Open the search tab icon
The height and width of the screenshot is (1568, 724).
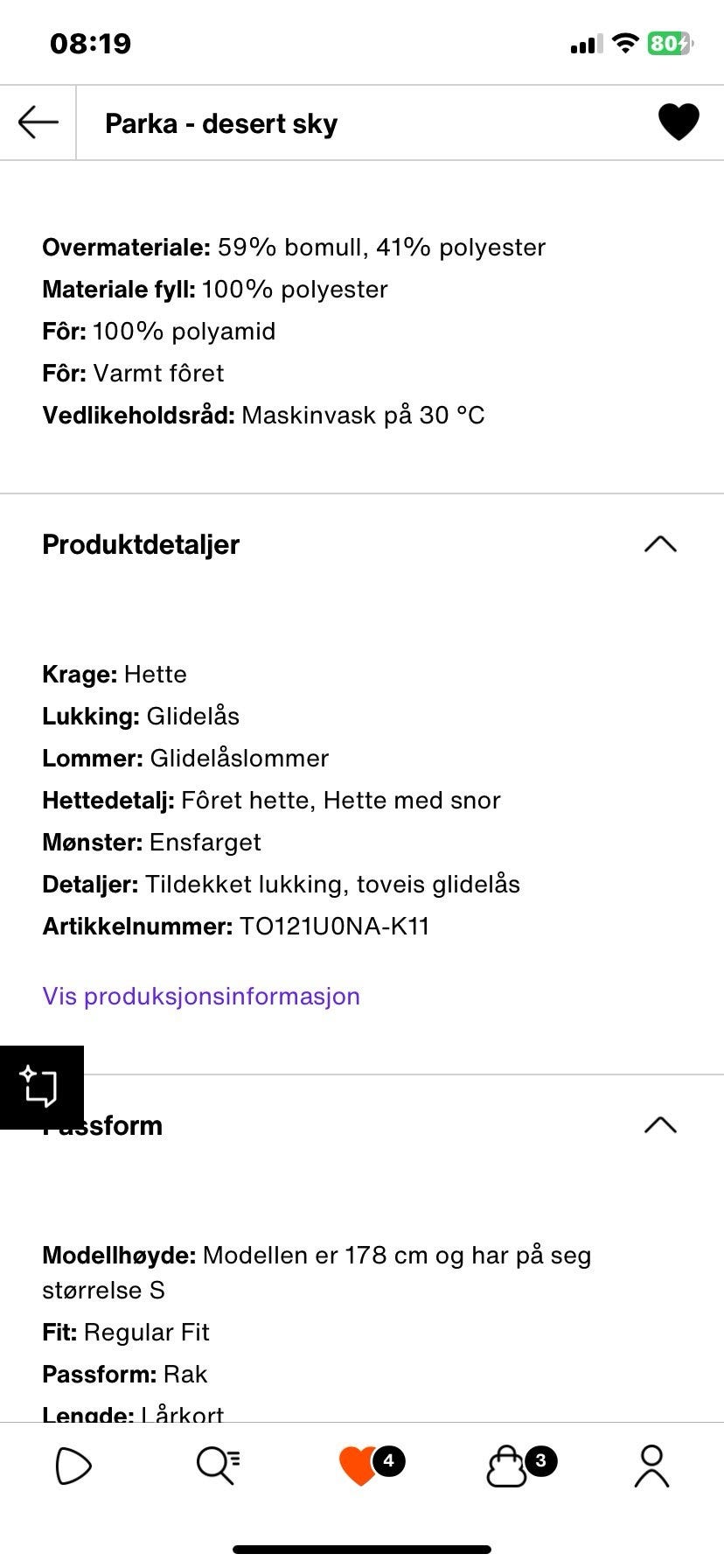(x=218, y=1466)
